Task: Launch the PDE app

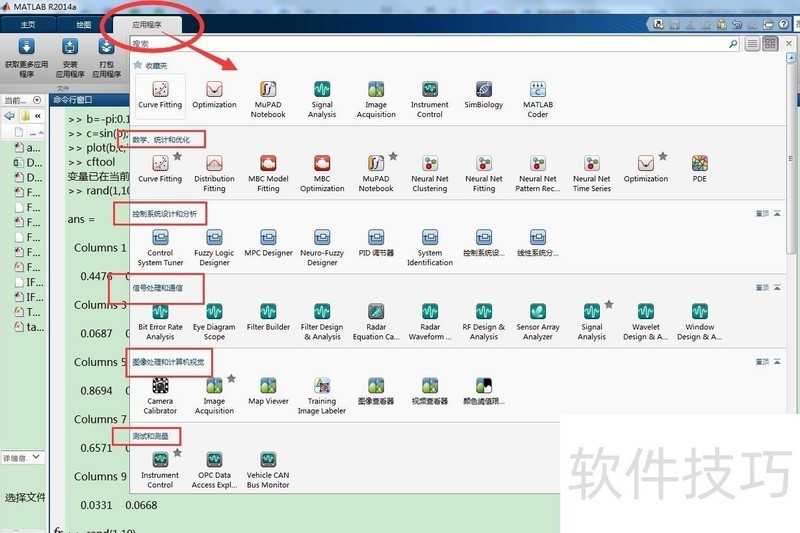Action: (x=699, y=169)
